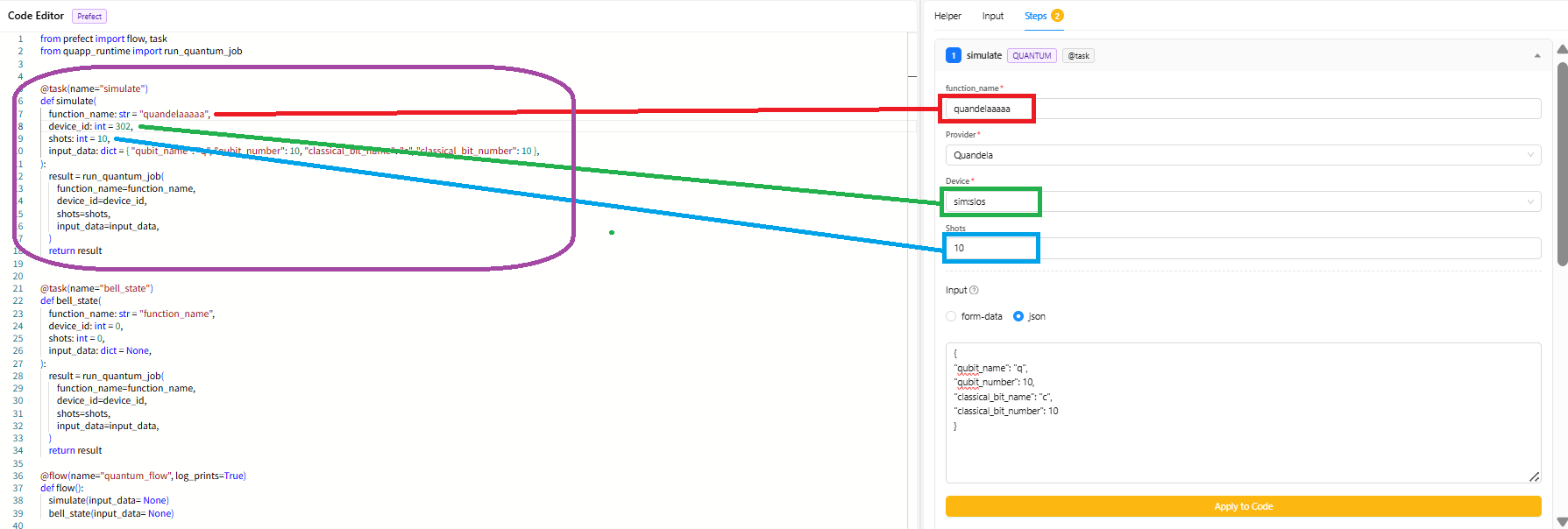This screenshot has width=1568, height=529.
Task: Switch to the Input tab
Action: (x=992, y=16)
